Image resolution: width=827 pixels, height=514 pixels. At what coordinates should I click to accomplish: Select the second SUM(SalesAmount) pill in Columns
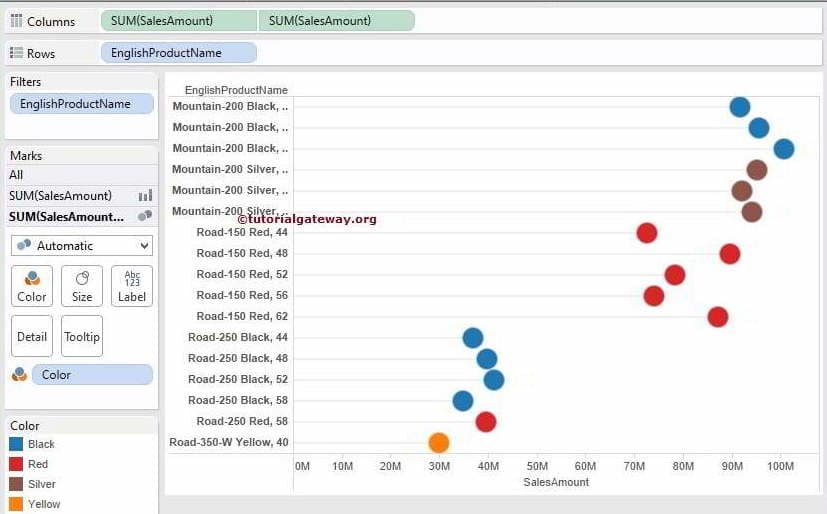tap(336, 21)
